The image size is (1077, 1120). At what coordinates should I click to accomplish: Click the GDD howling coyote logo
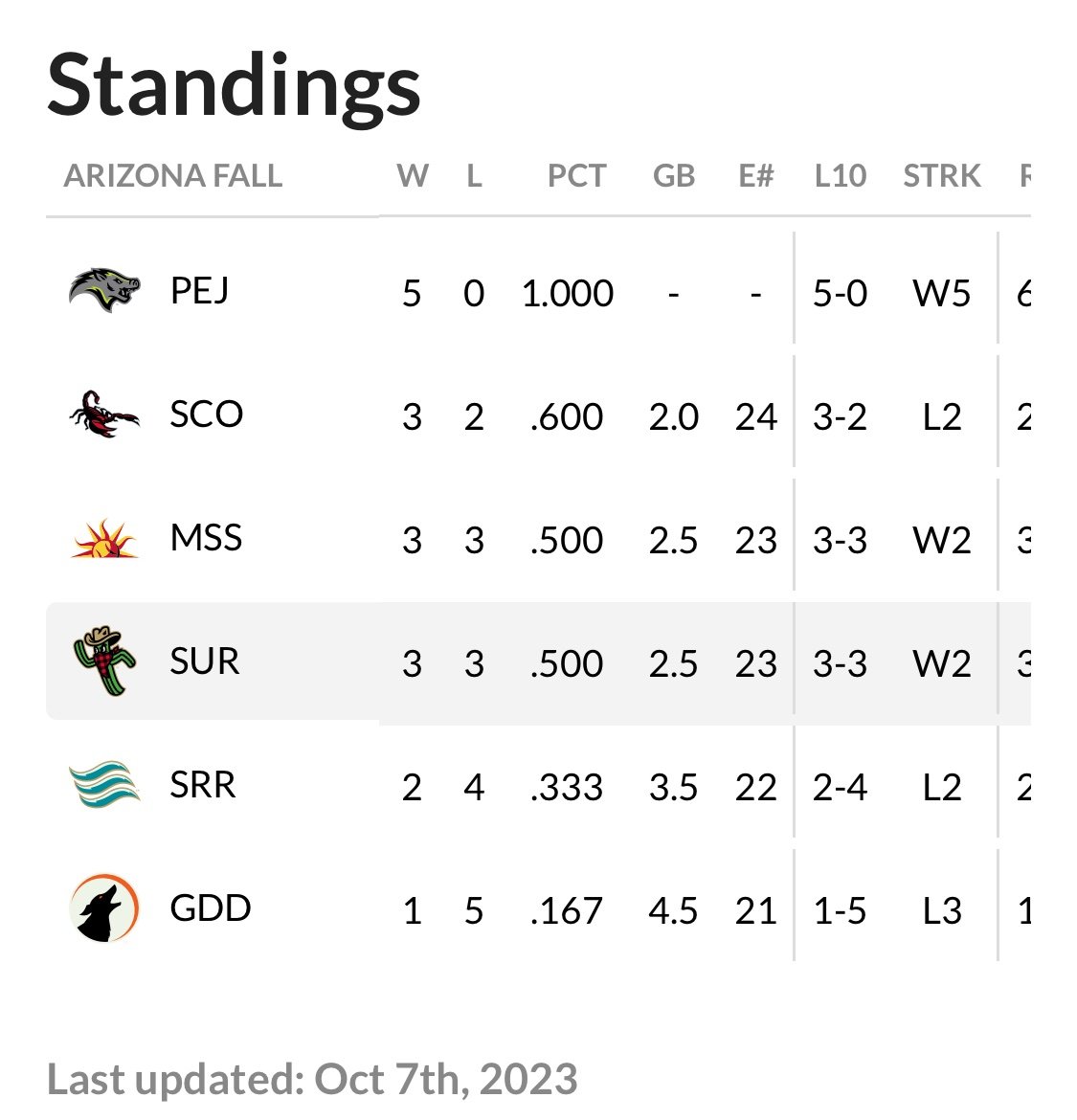104,908
